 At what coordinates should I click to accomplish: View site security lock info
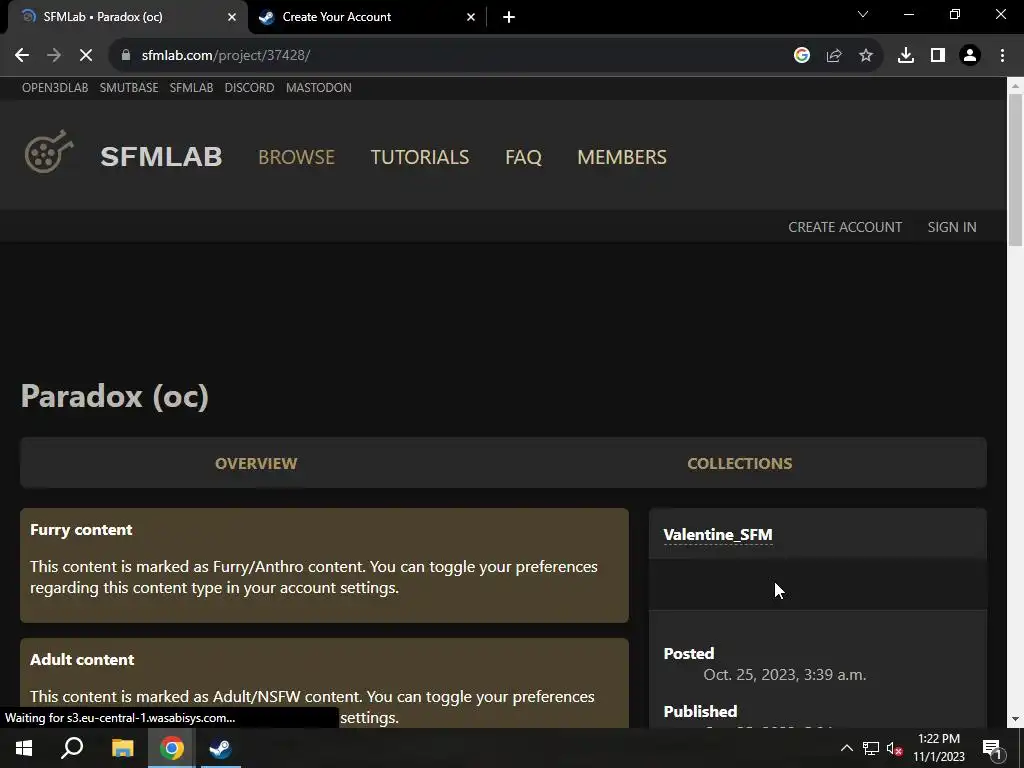pyautogui.click(x=126, y=56)
